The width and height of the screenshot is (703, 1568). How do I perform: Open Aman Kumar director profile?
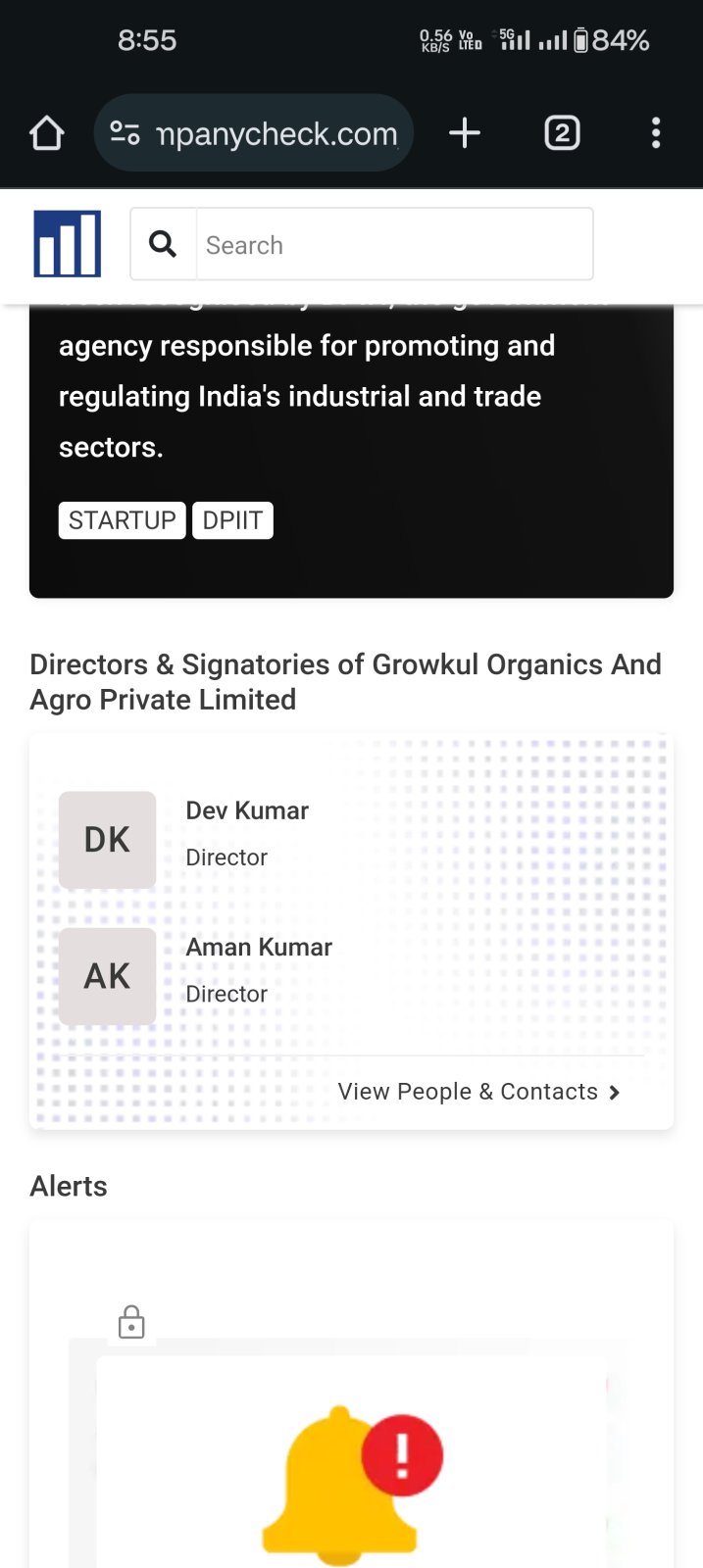pos(259,947)
